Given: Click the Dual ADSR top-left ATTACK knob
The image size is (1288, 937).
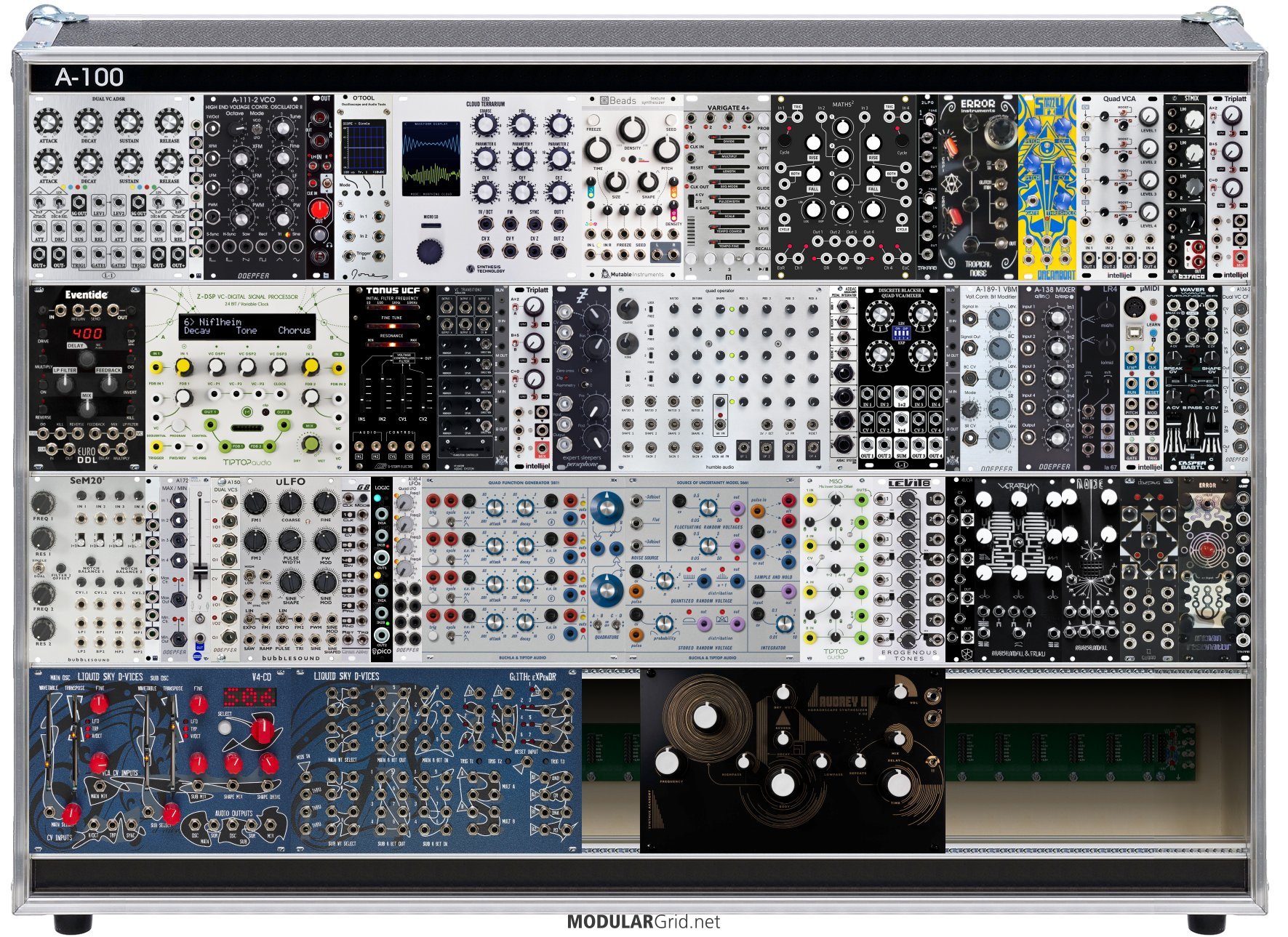Looking at the screenshot, I should 48,121.
